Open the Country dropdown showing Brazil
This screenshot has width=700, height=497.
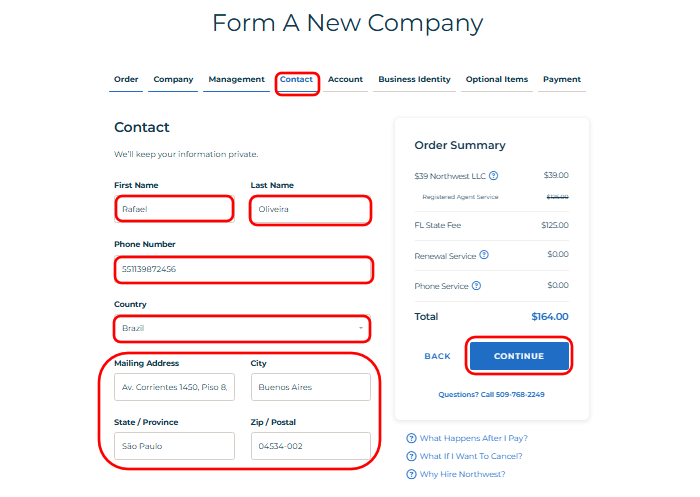pyautogui.click(x=242, y=328)
